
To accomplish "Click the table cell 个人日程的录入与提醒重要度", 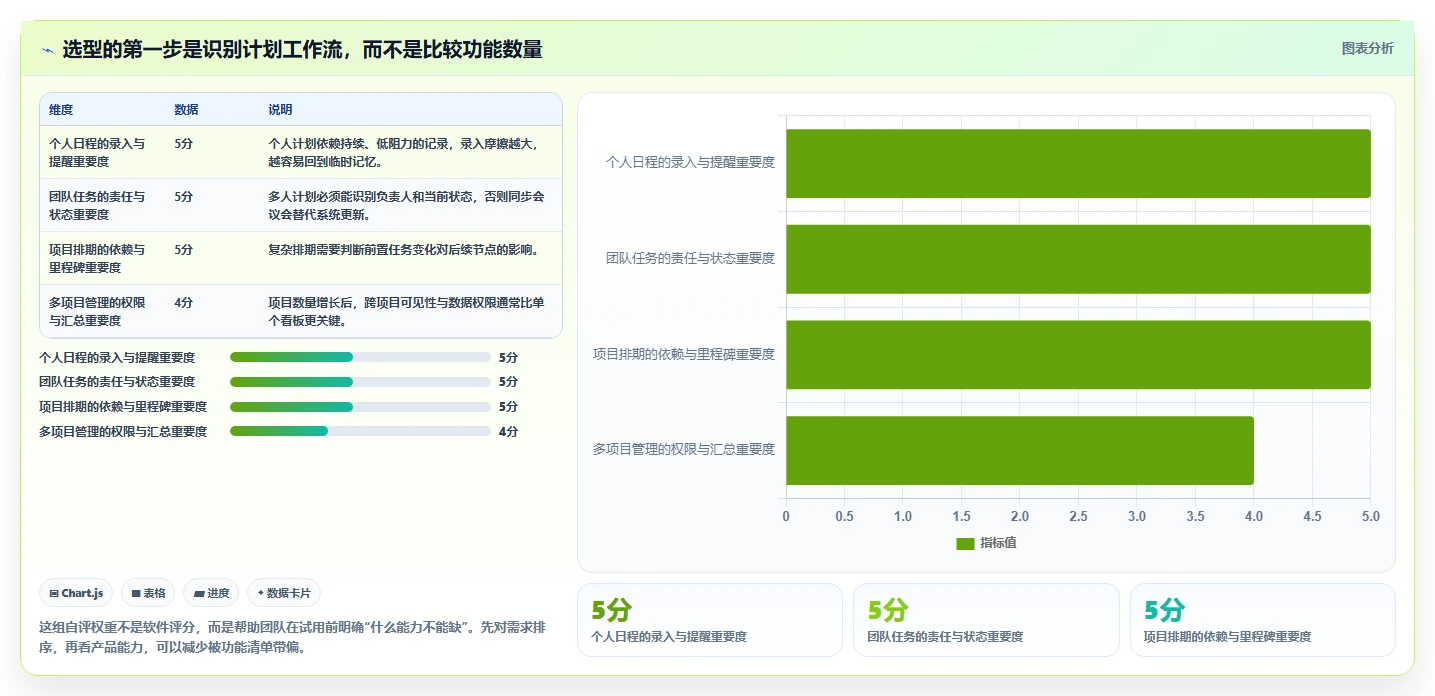I will pos(97,152).
